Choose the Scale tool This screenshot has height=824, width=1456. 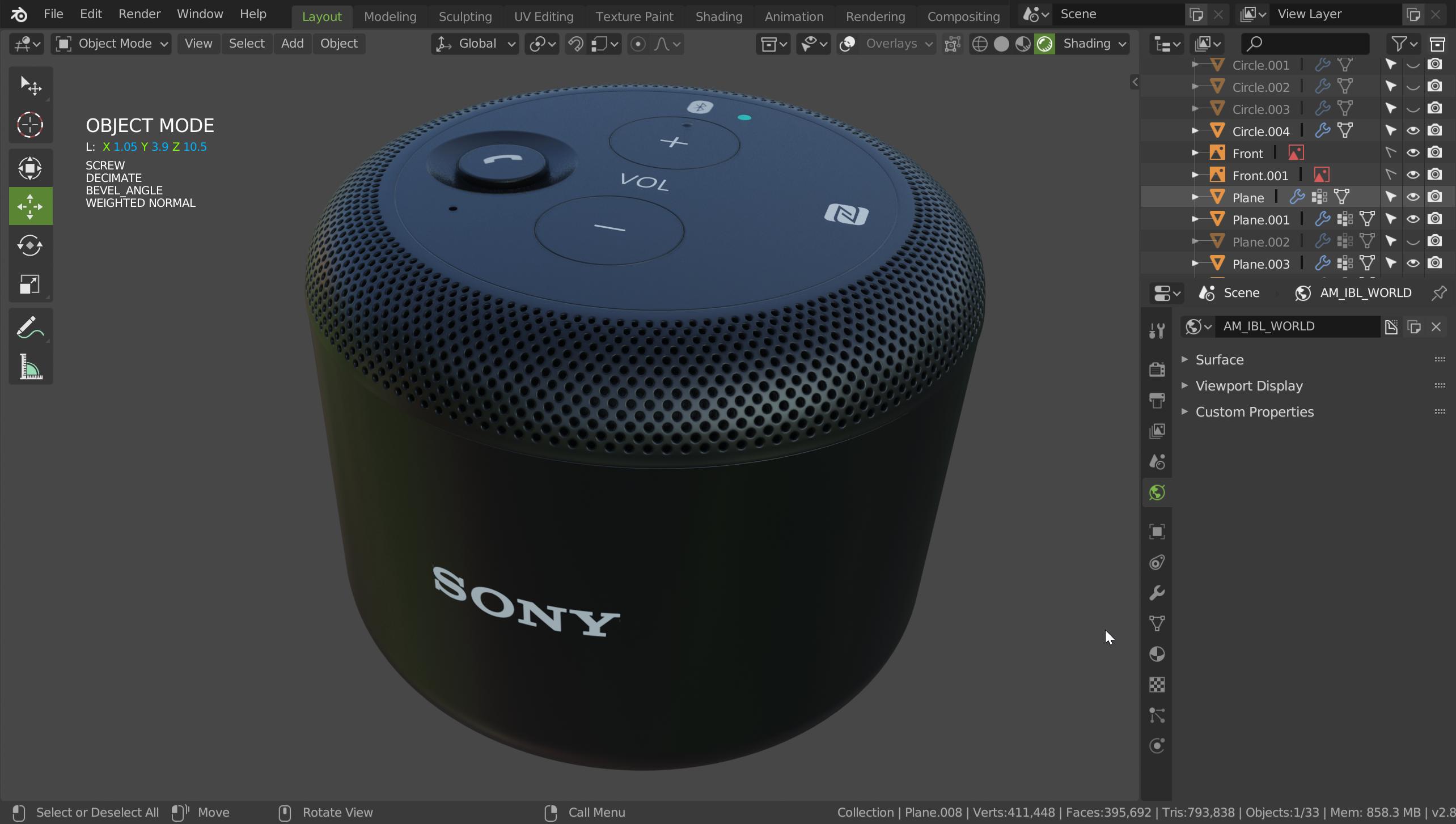click(x=30, y=284)
